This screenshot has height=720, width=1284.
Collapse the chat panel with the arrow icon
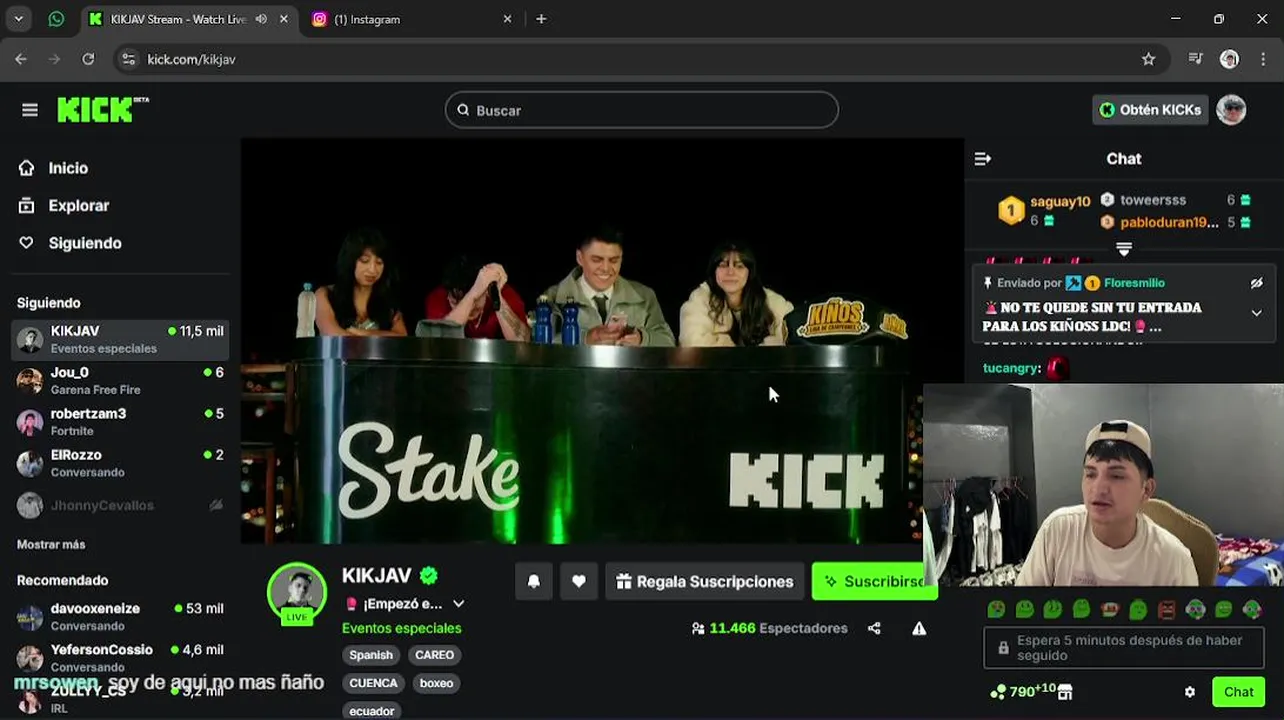pos(983,159)
